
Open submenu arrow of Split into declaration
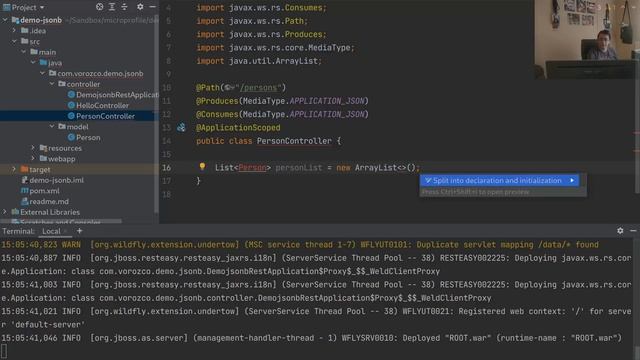(x=572, y=180)
